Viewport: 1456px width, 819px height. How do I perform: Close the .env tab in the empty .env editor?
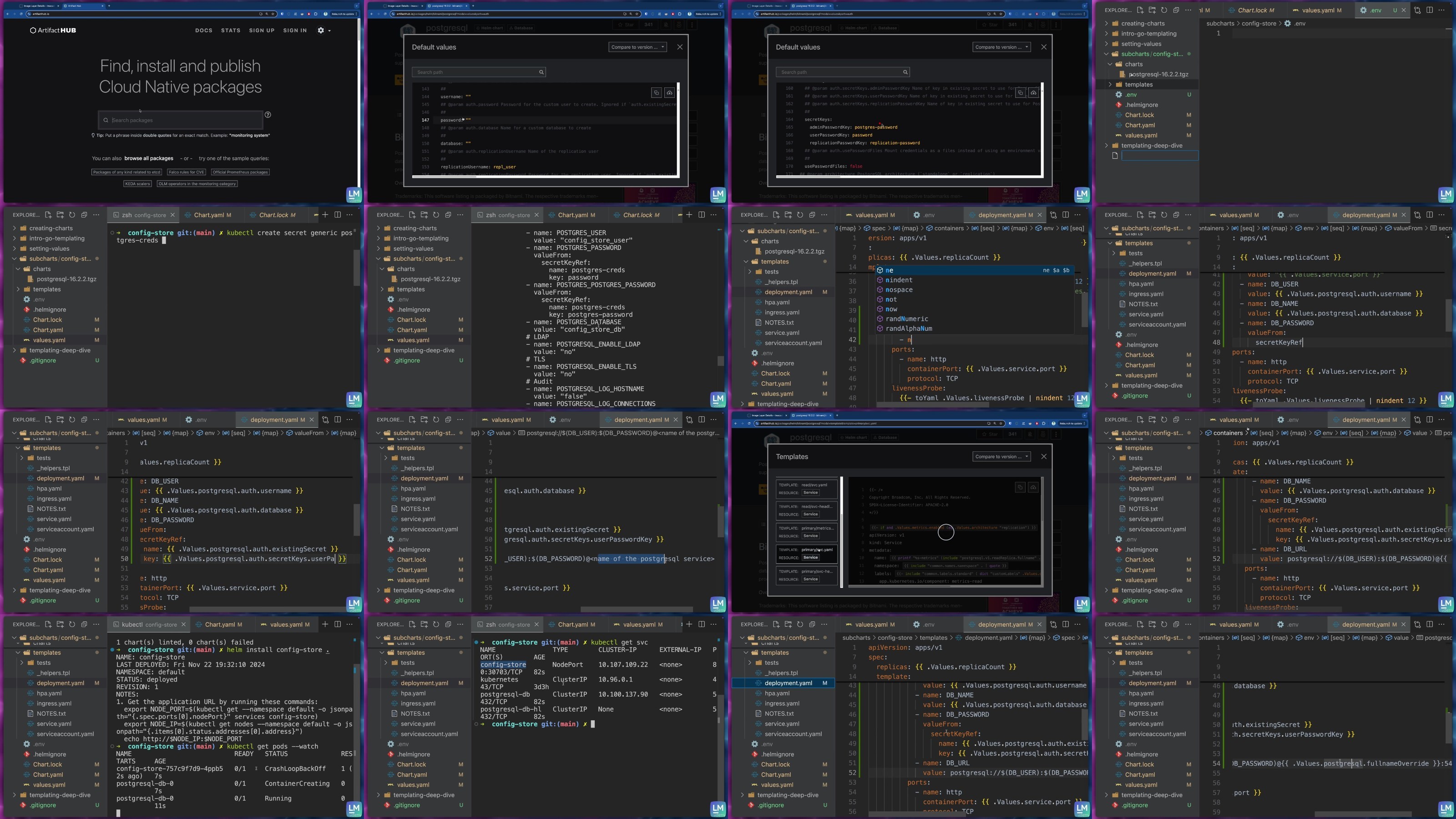pyautogui.click(x=1403, y=10)
